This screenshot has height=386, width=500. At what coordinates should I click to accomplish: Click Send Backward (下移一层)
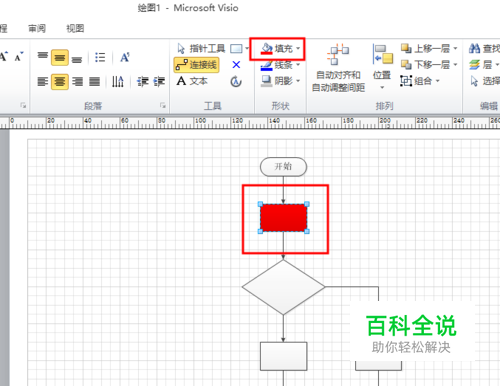click(x=426, y=65)
